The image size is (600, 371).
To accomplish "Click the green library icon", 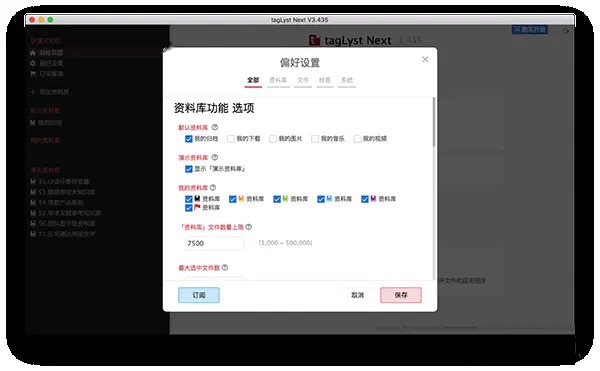I will [285, 199].
